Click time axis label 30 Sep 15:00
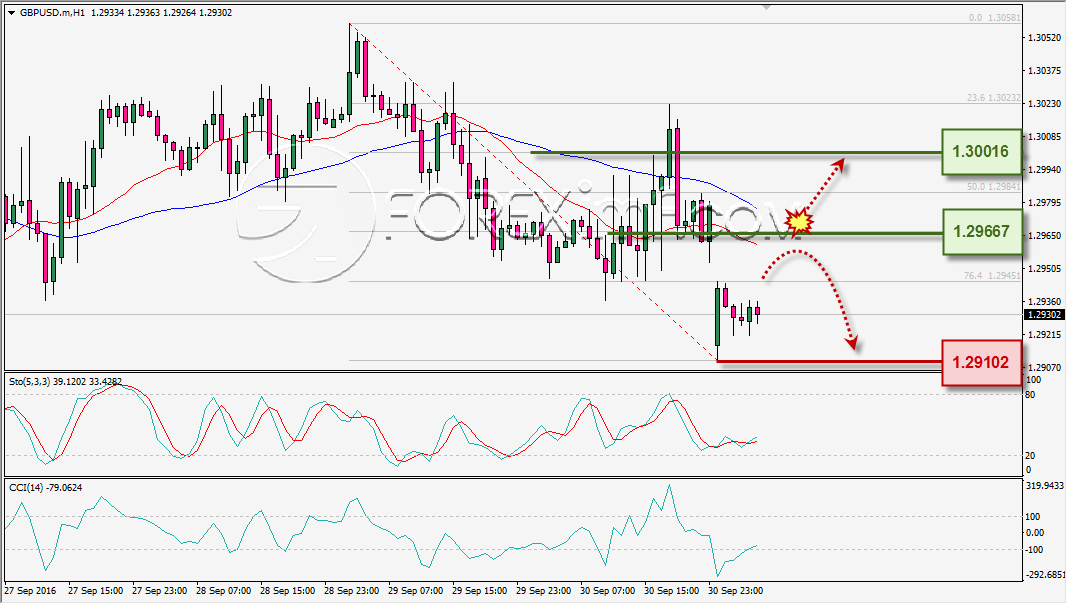Image resolution: width=1067 pixels, height=604 pixels. (672, 590)
